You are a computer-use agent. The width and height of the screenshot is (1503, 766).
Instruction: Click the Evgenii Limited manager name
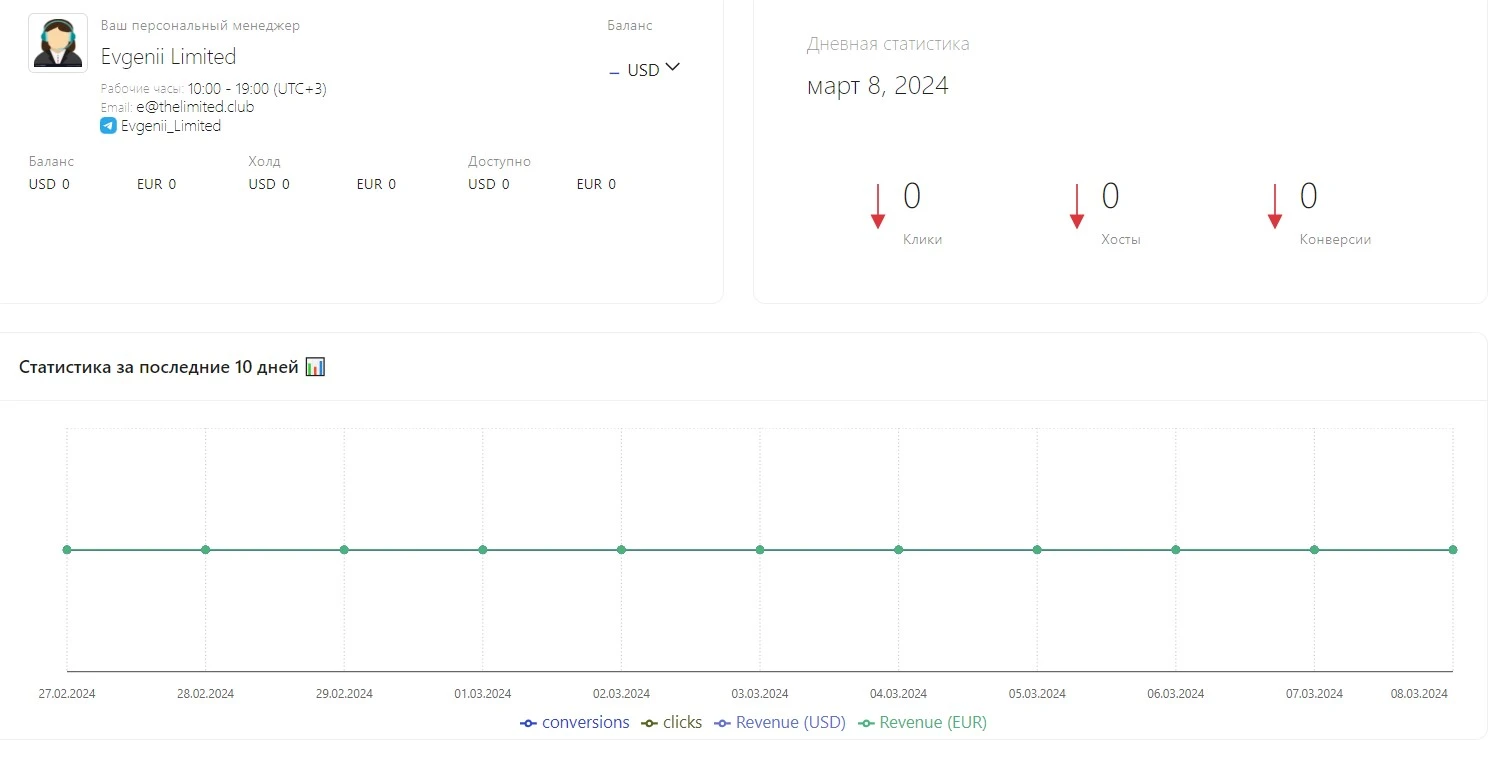[168, 56]
